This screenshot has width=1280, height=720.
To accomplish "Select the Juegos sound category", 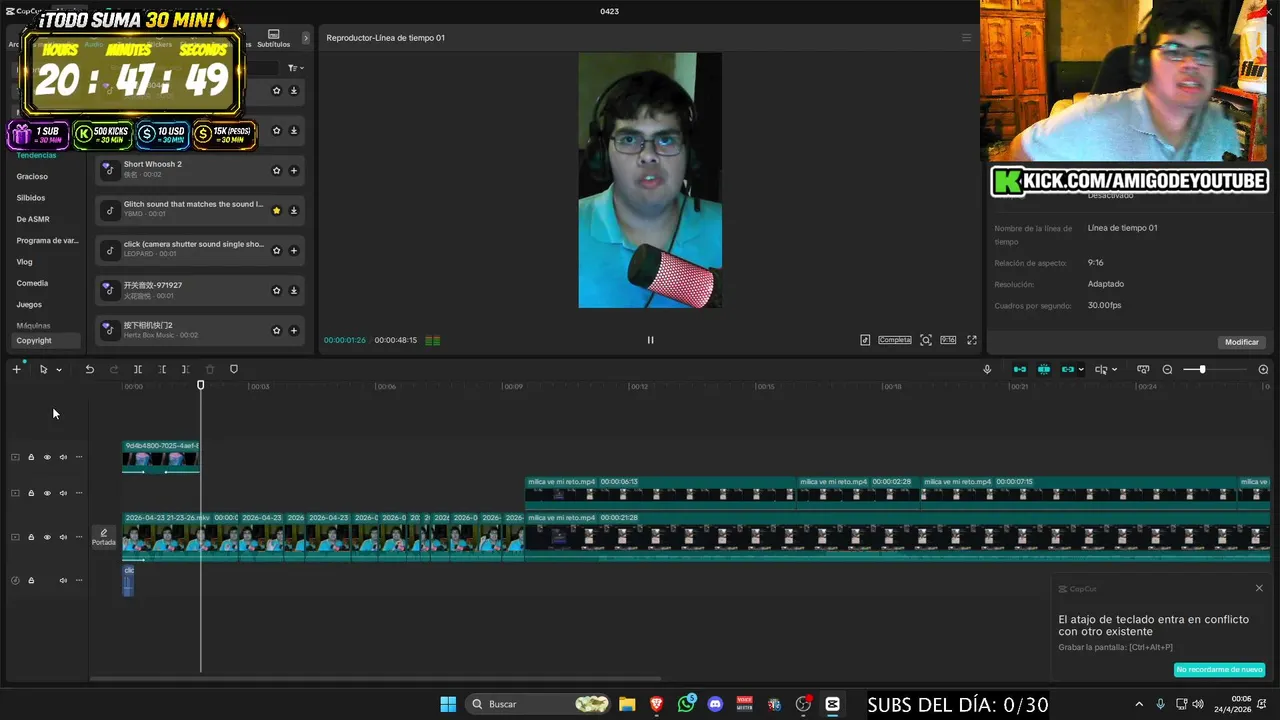I will coord(29,304).
